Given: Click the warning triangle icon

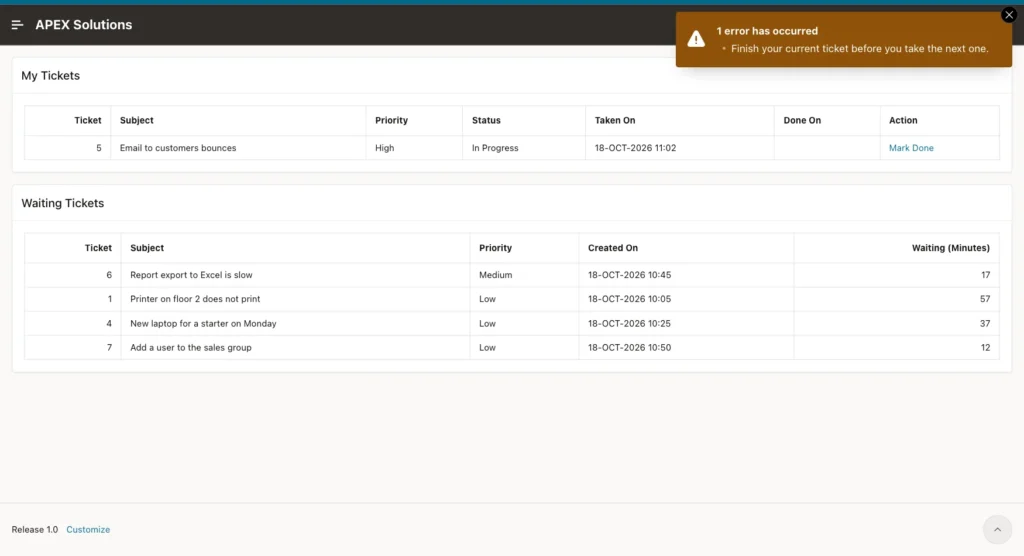Looking at the screenshot, I should coord(696,39).
